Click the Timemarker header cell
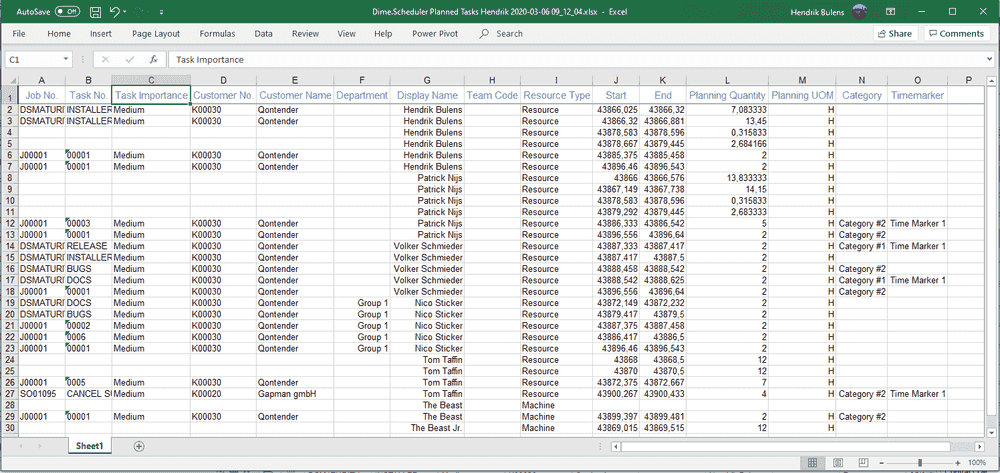Image resolution: width=1000 pixels, height=473 pixels. 917,95
